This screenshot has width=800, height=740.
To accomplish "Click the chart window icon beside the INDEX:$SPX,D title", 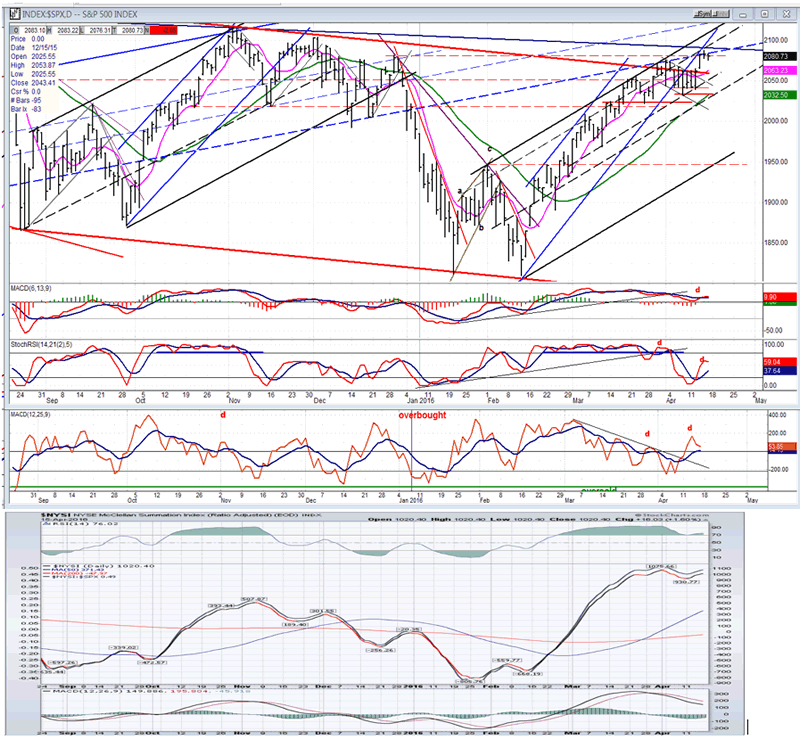I will click(x=15, y=14).
